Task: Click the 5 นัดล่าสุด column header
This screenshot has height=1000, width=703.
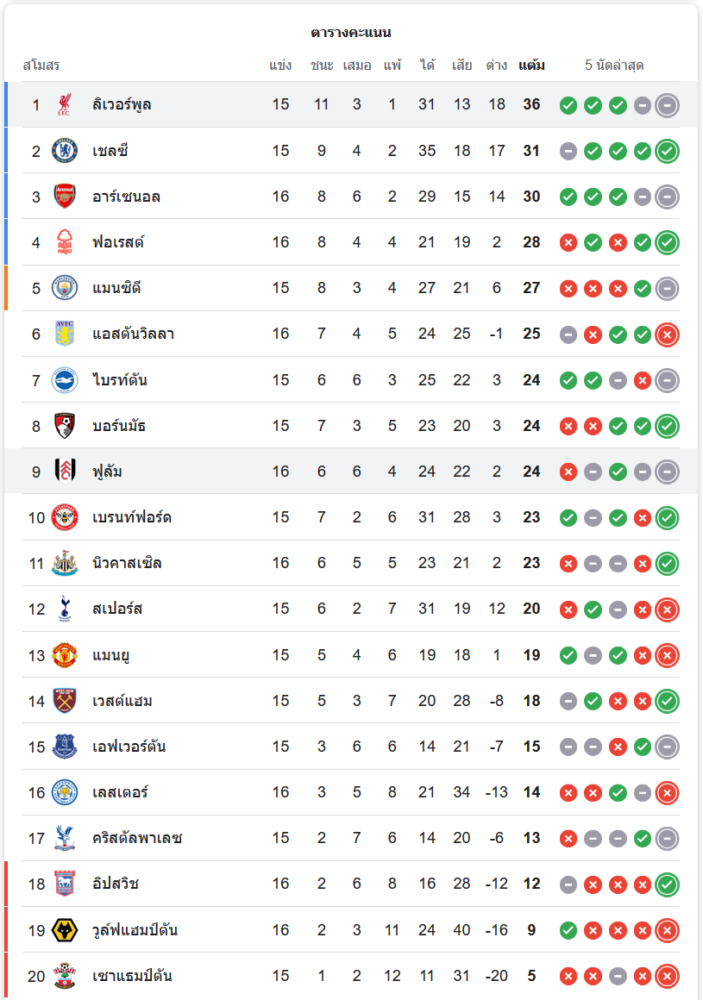Action: (614, 66)
